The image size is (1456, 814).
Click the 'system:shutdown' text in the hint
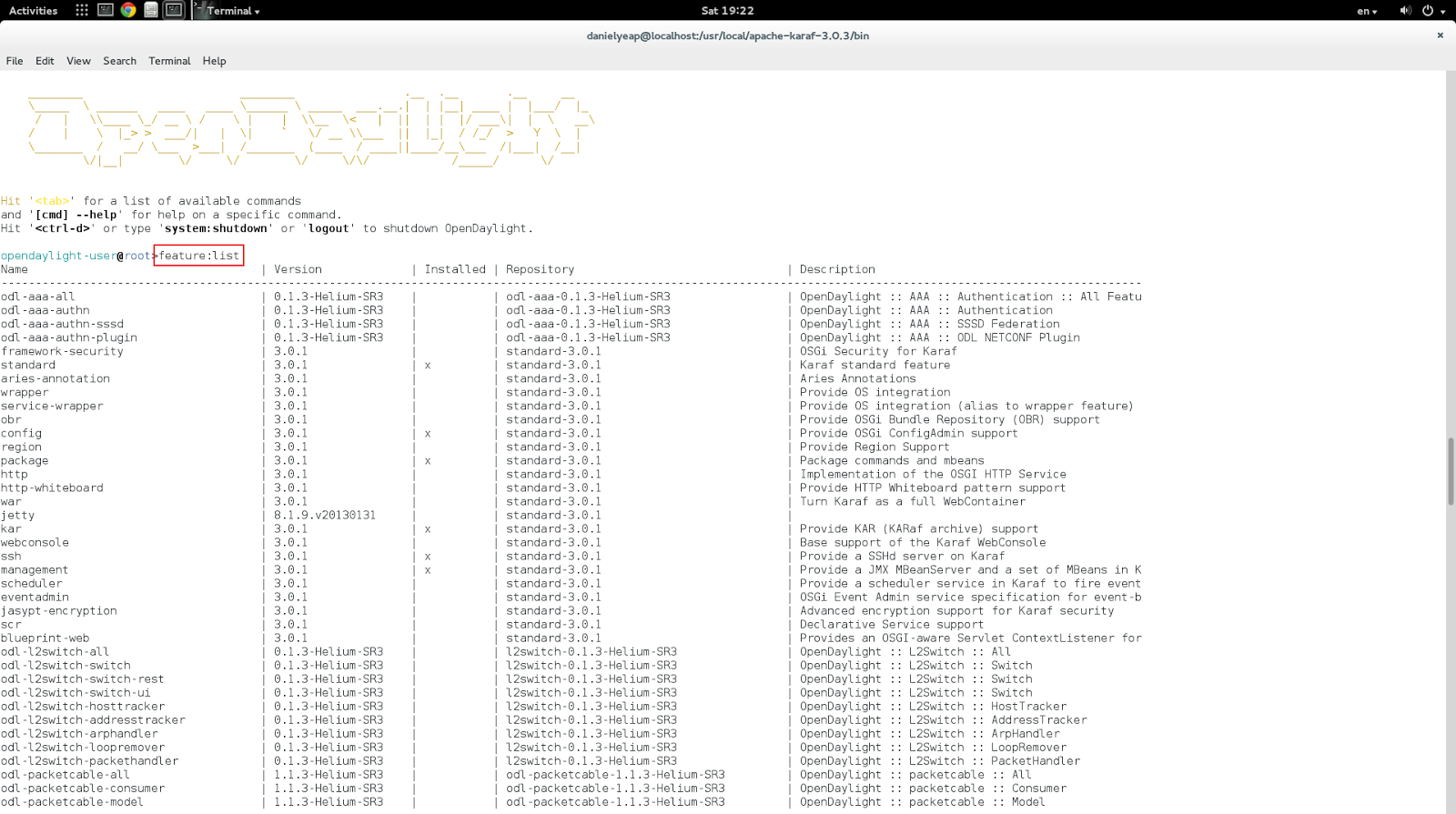[x=216, y=228]
